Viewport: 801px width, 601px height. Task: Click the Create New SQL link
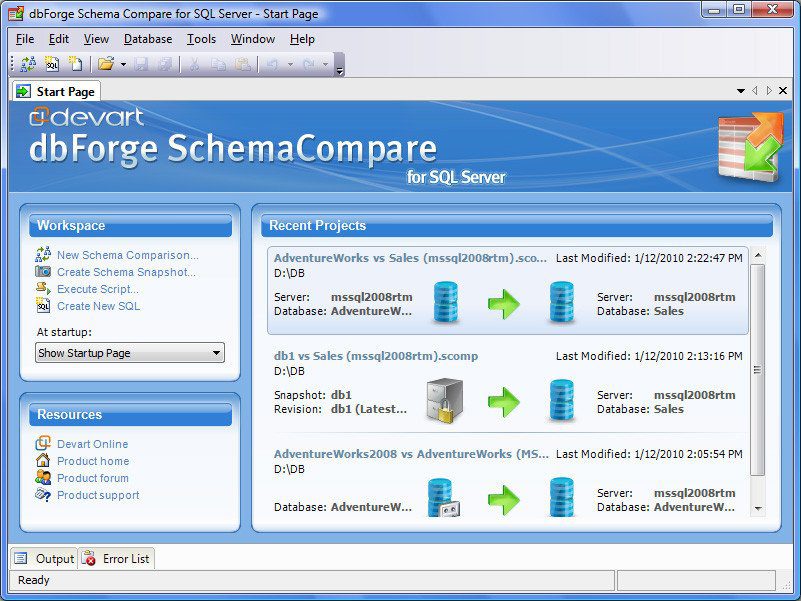pos(98,306)
